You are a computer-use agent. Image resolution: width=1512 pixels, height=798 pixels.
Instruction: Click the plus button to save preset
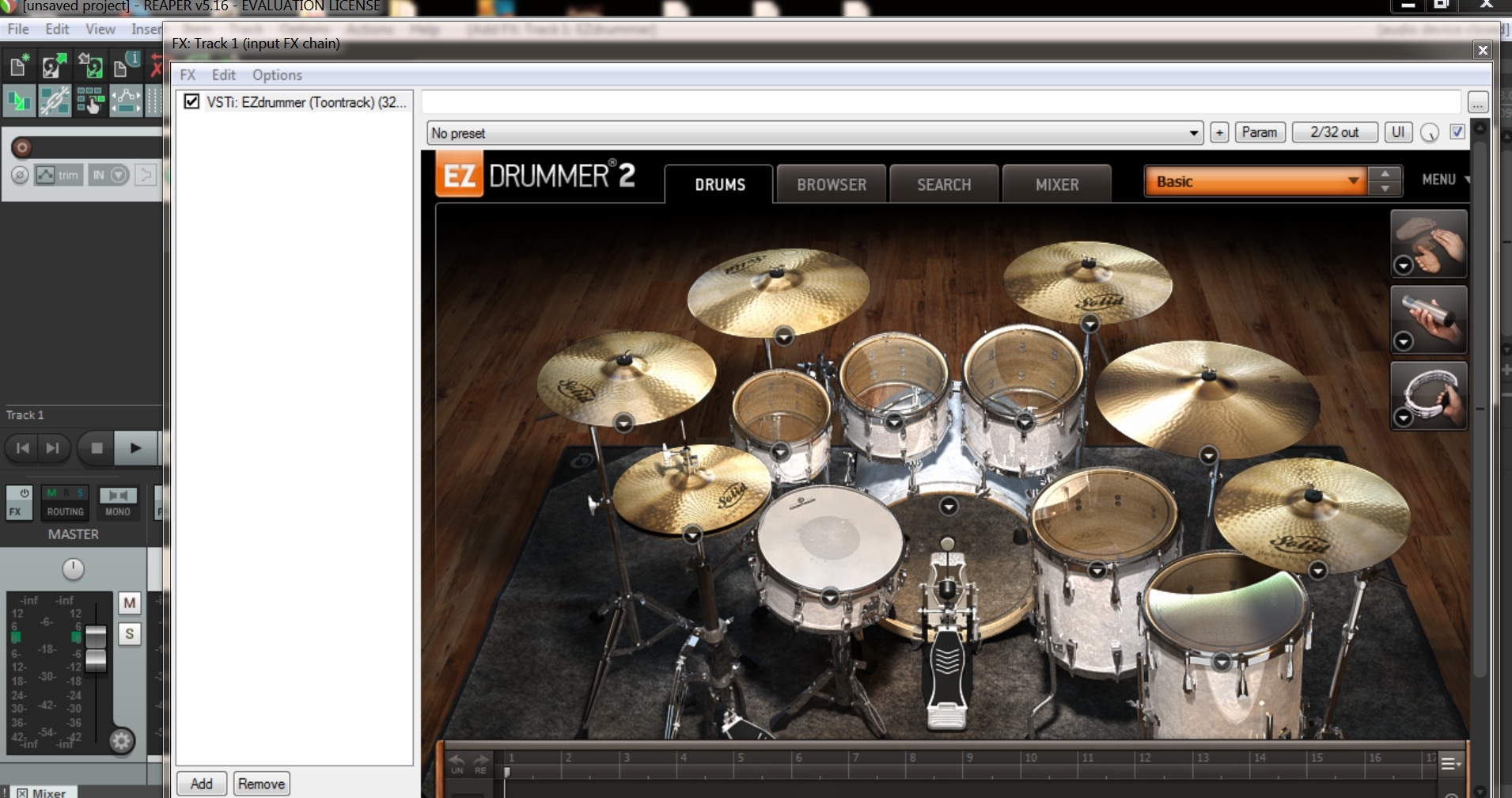pos(1219,132)
